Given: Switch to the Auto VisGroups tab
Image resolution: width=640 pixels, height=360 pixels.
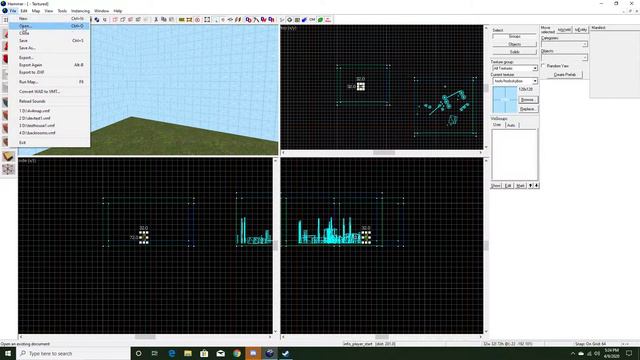Looking at the screenshot, I should click(511, 125).
